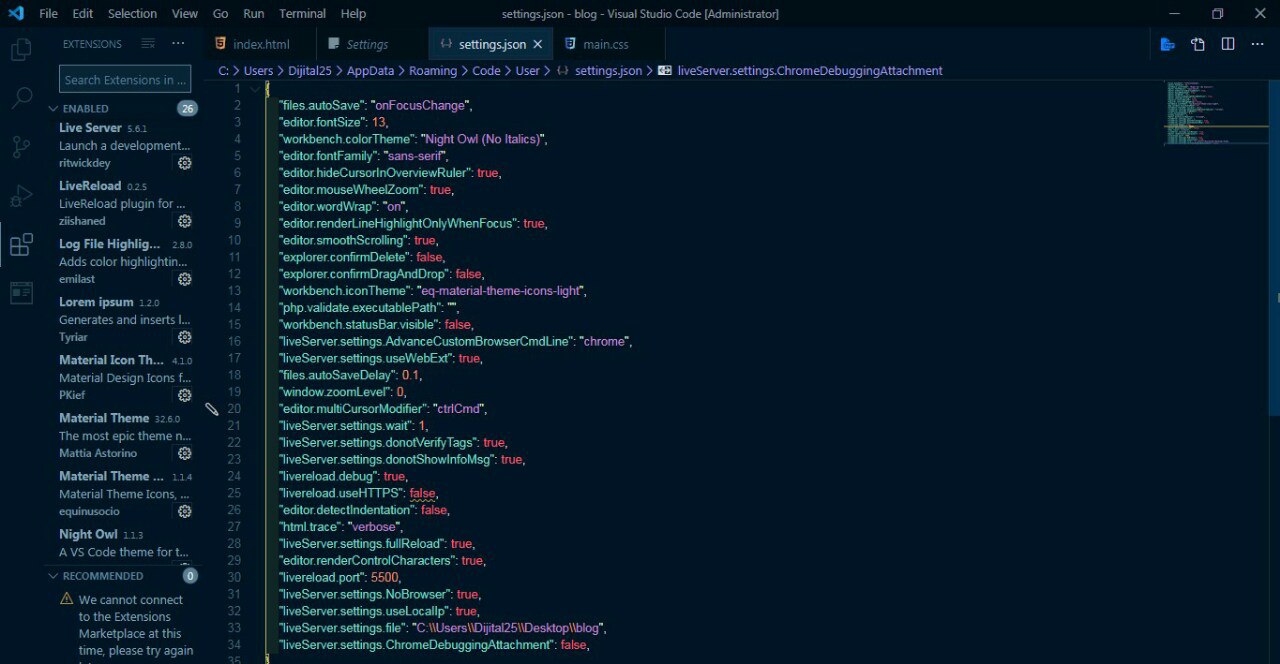The height and width of the screenshot is (664, 1280).
Task: Click the enabled extensions count badge 26
Action: point(187,108)
